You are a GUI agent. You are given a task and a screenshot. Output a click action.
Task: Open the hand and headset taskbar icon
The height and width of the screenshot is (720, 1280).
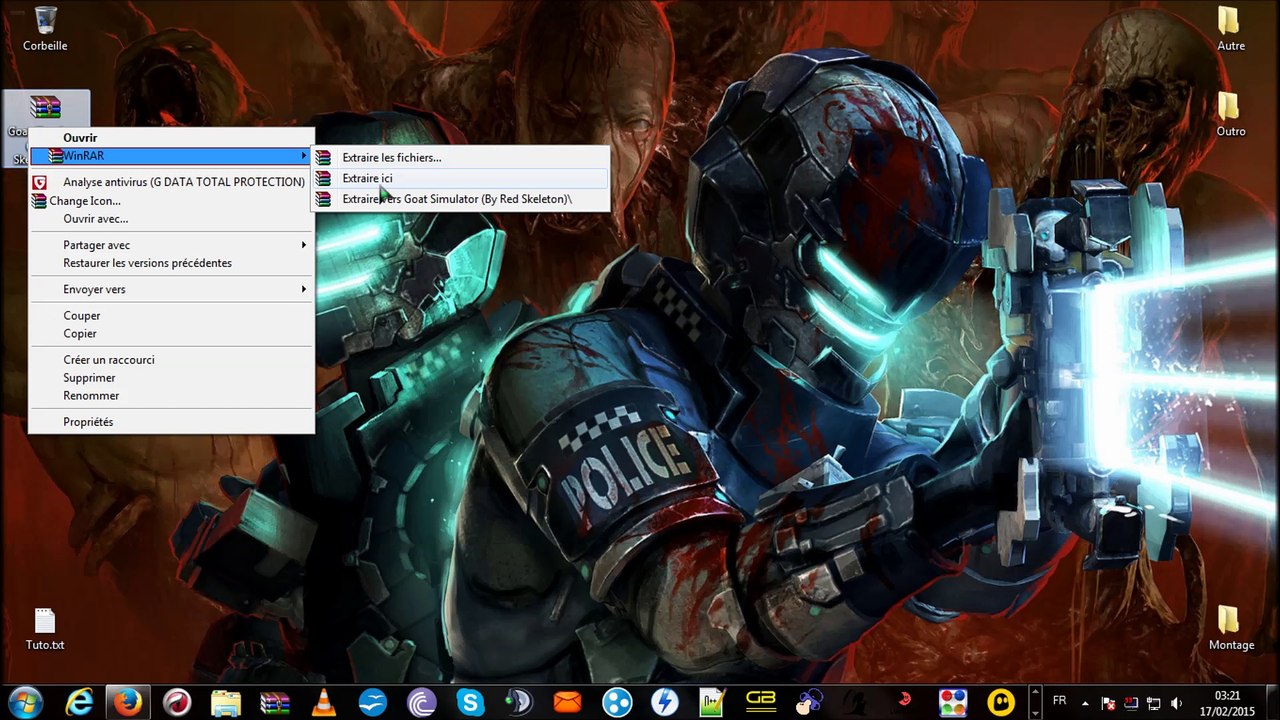(x=810, y=703)
